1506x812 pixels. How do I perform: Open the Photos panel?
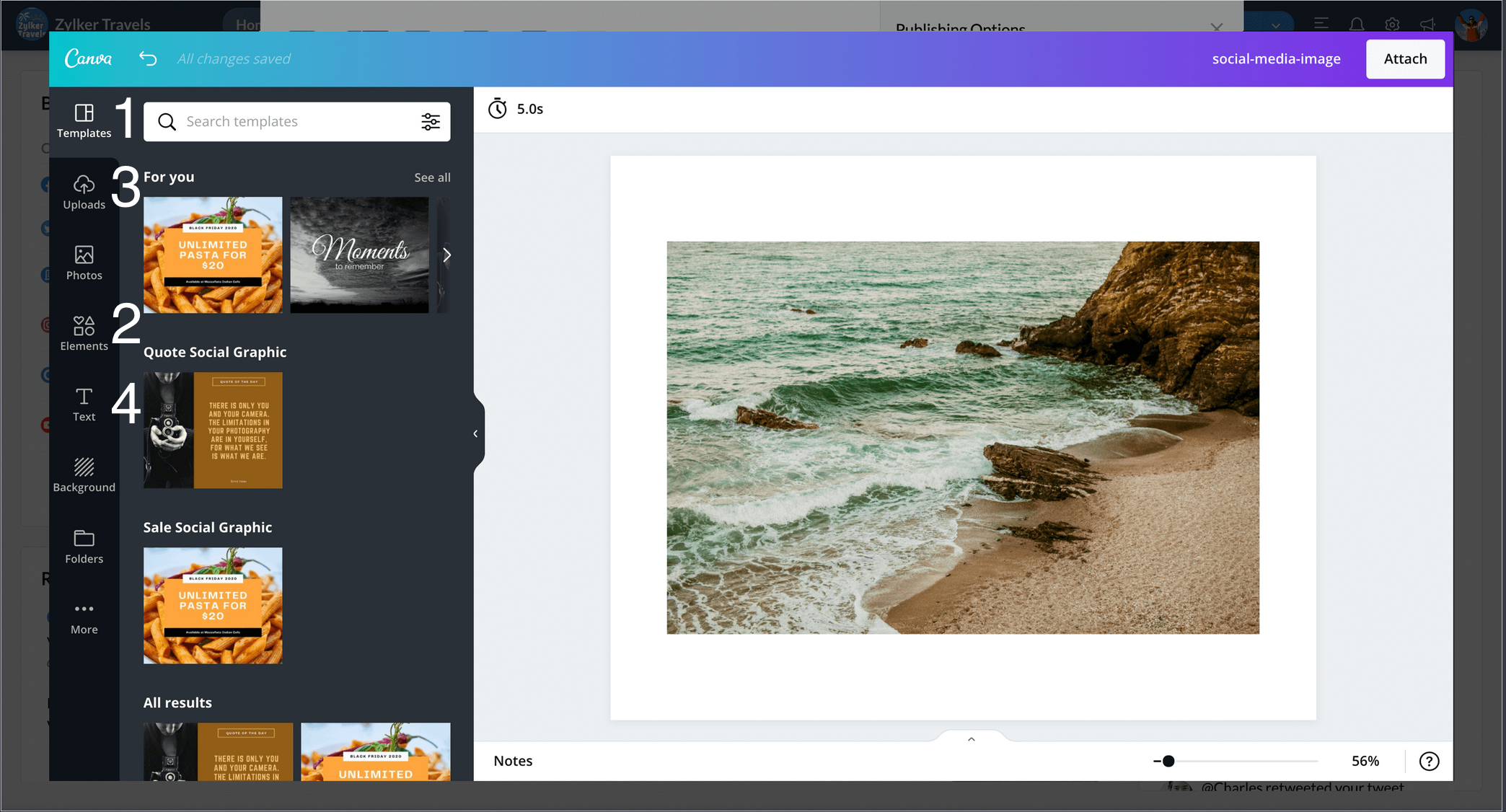(84, 263)
